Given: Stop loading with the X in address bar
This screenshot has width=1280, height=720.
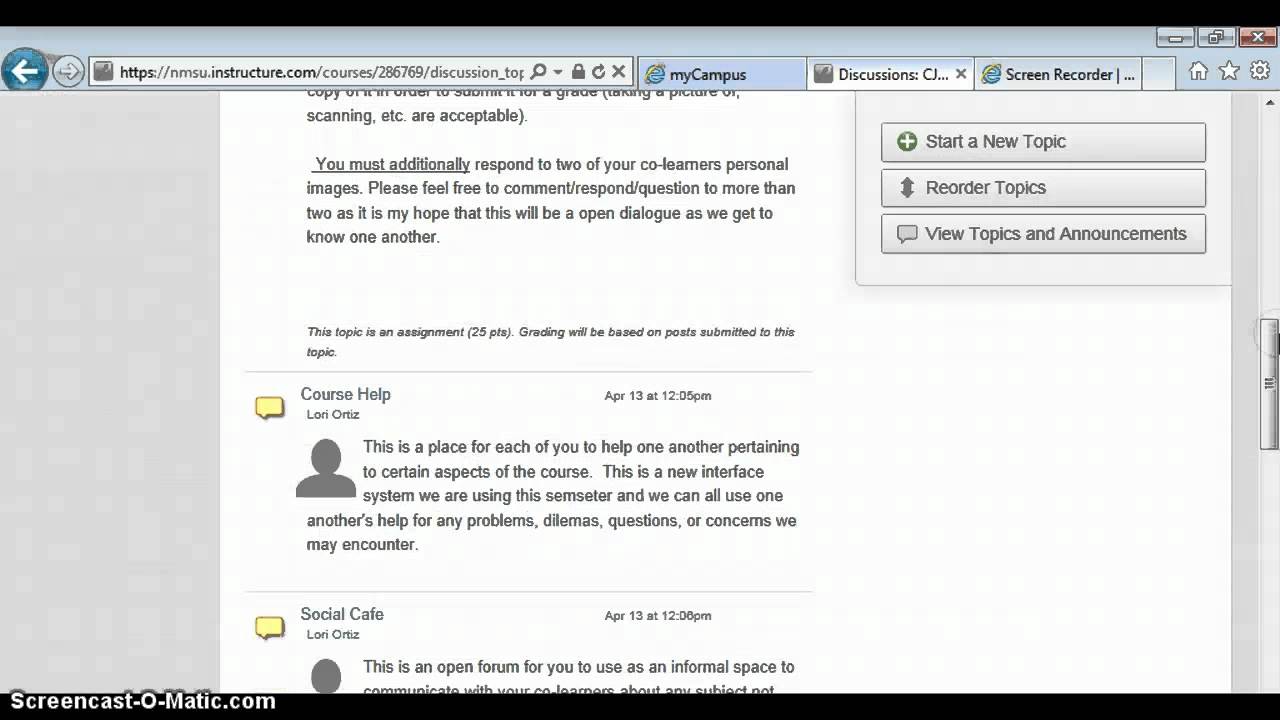Looking at the screenshot, I should [618, 72].
